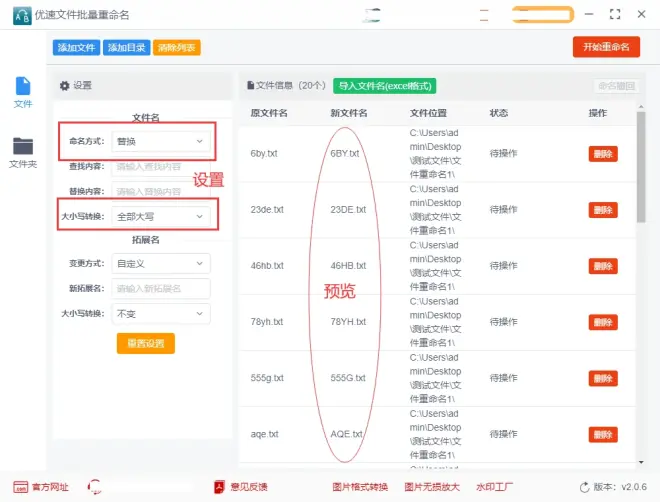Click the 设置 gear icon
Screen dimensions: 660x502
[65, 86]
